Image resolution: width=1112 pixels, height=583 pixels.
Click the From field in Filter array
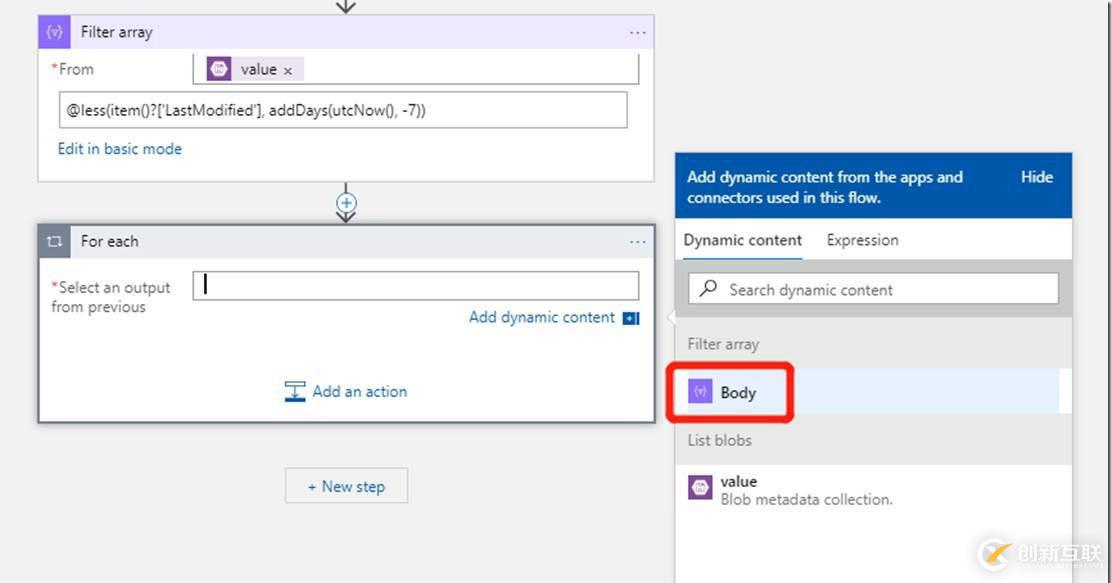point(416,69)
